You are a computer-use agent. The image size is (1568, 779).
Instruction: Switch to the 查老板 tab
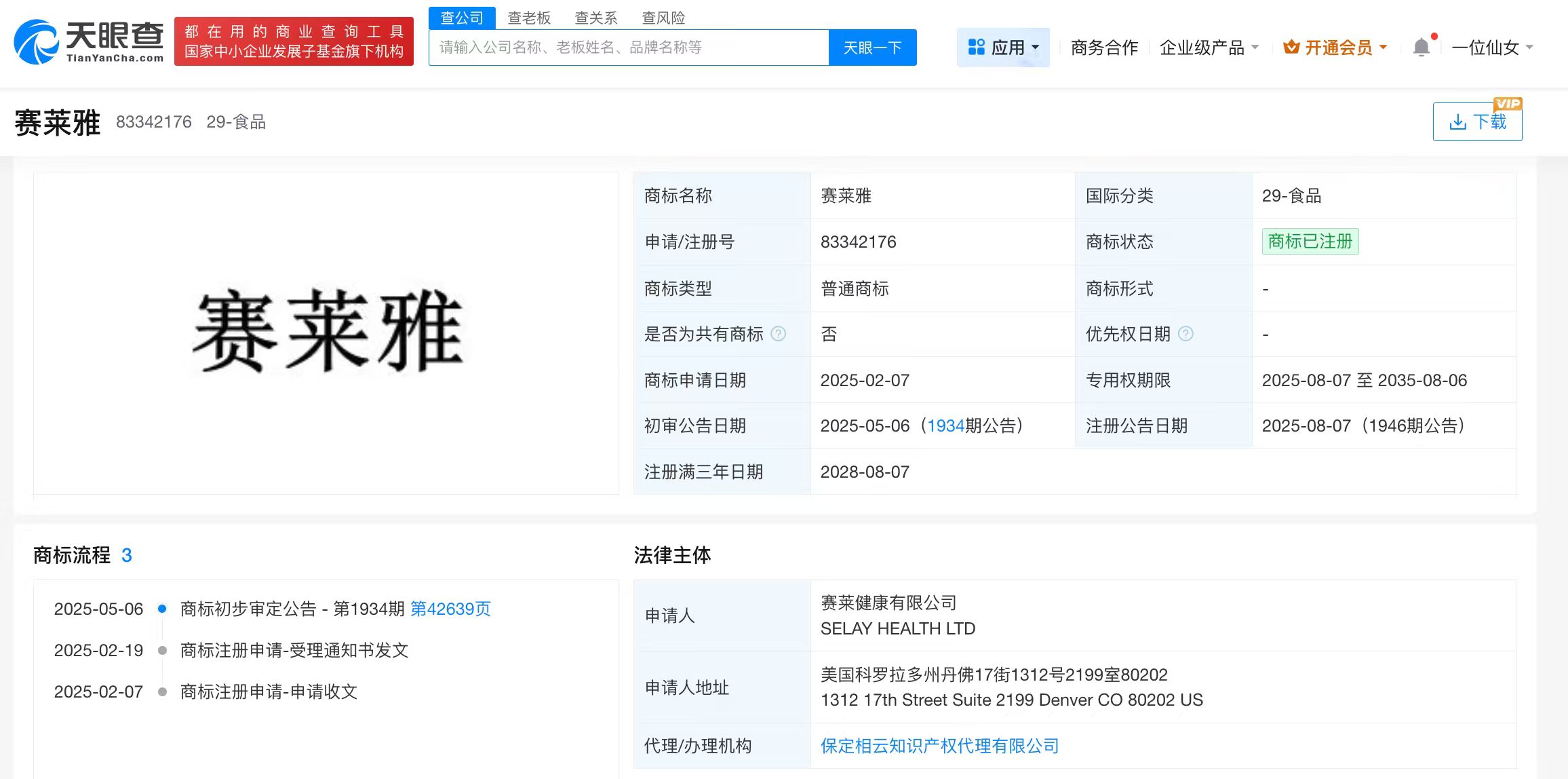pos(529,18)
